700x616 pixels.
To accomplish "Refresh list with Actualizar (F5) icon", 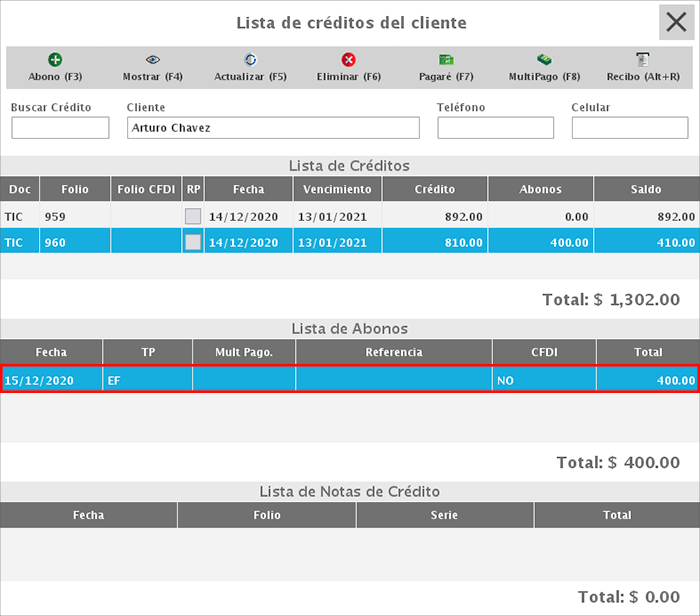I will click(x=250, y=60).
